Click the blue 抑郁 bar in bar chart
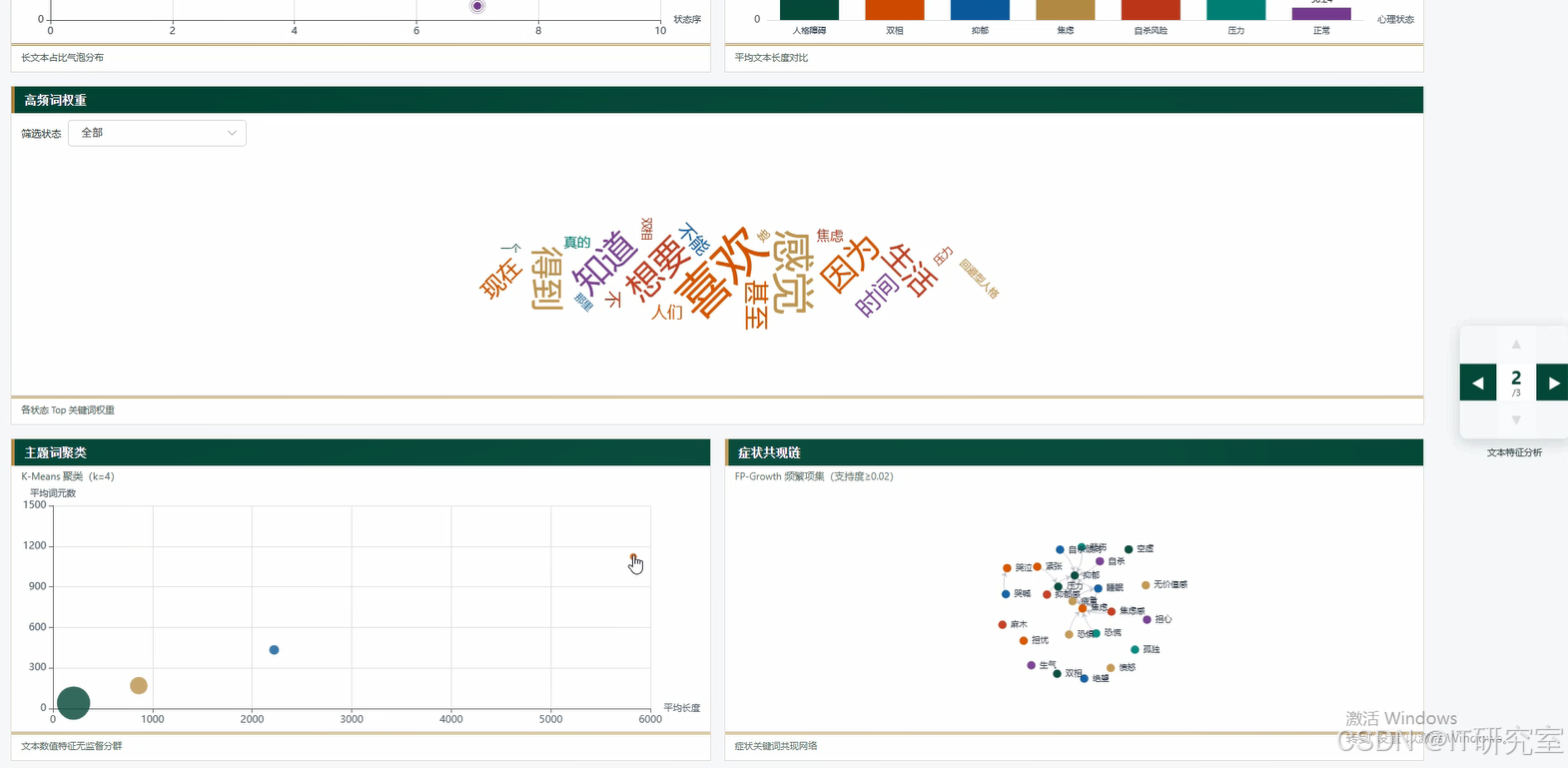 tap(980, 10)
